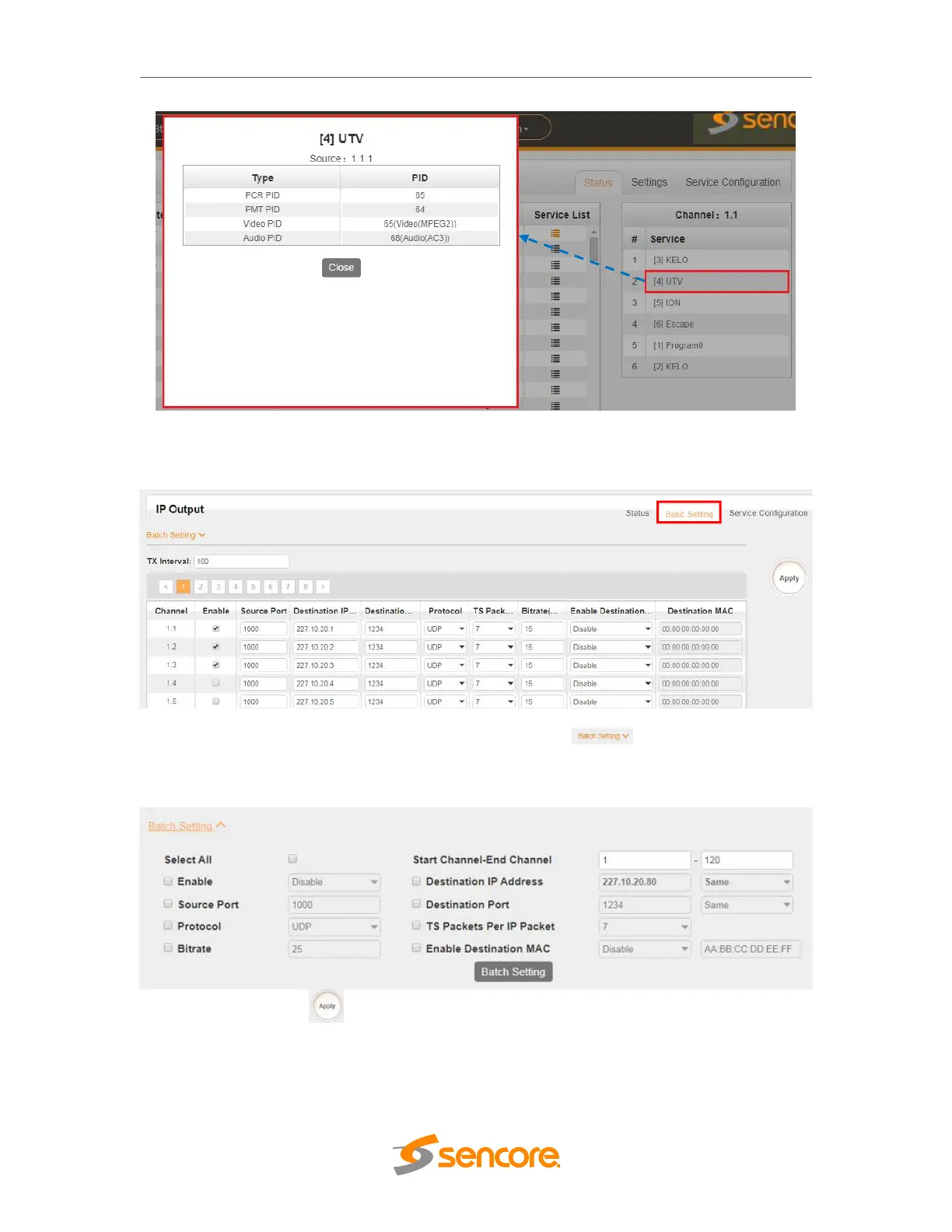Open TS Packets dropdown for channel 1.2

coord(495,647)
